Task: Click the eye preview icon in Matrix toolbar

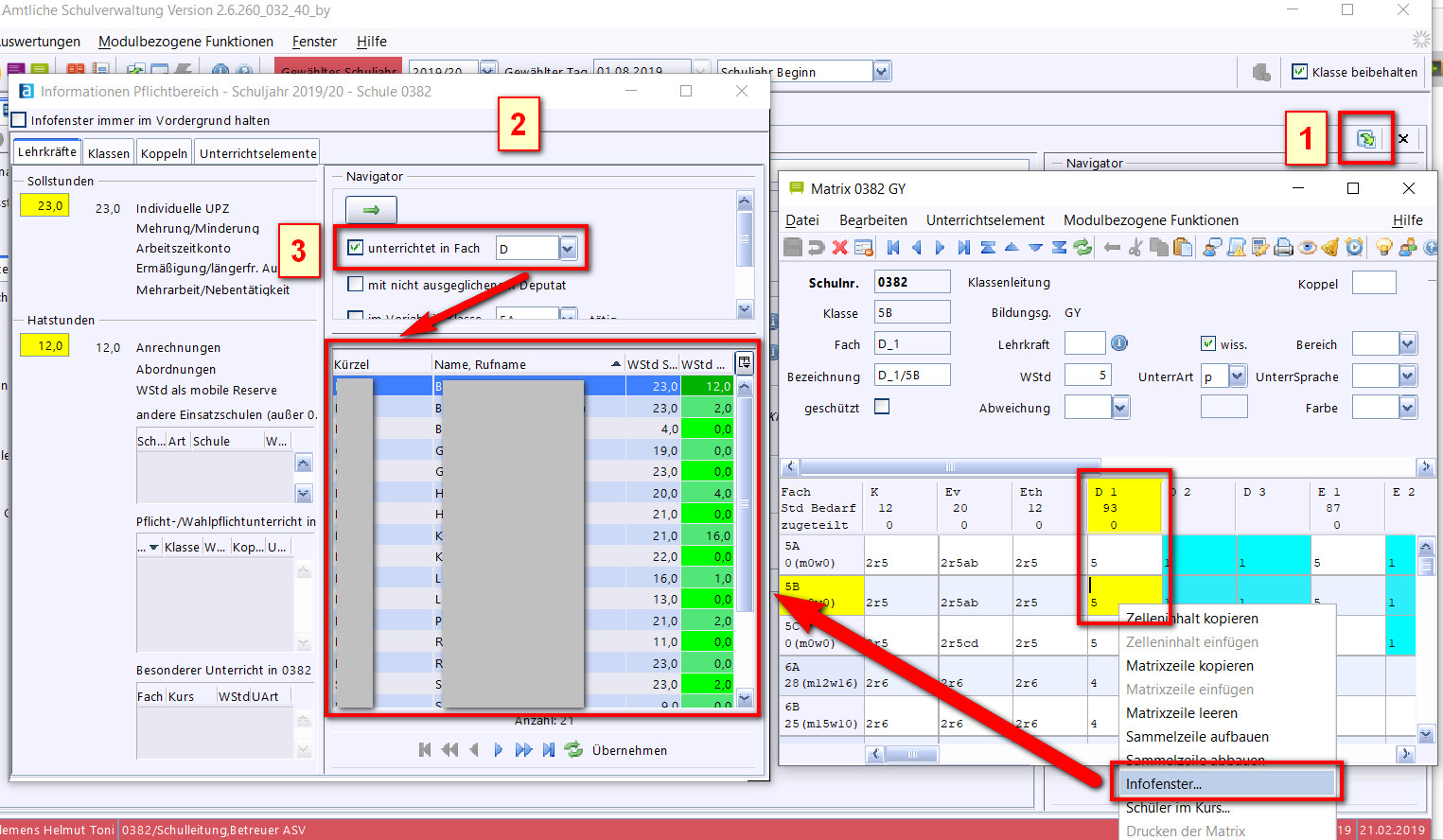Action: [x=1307, y=248]
